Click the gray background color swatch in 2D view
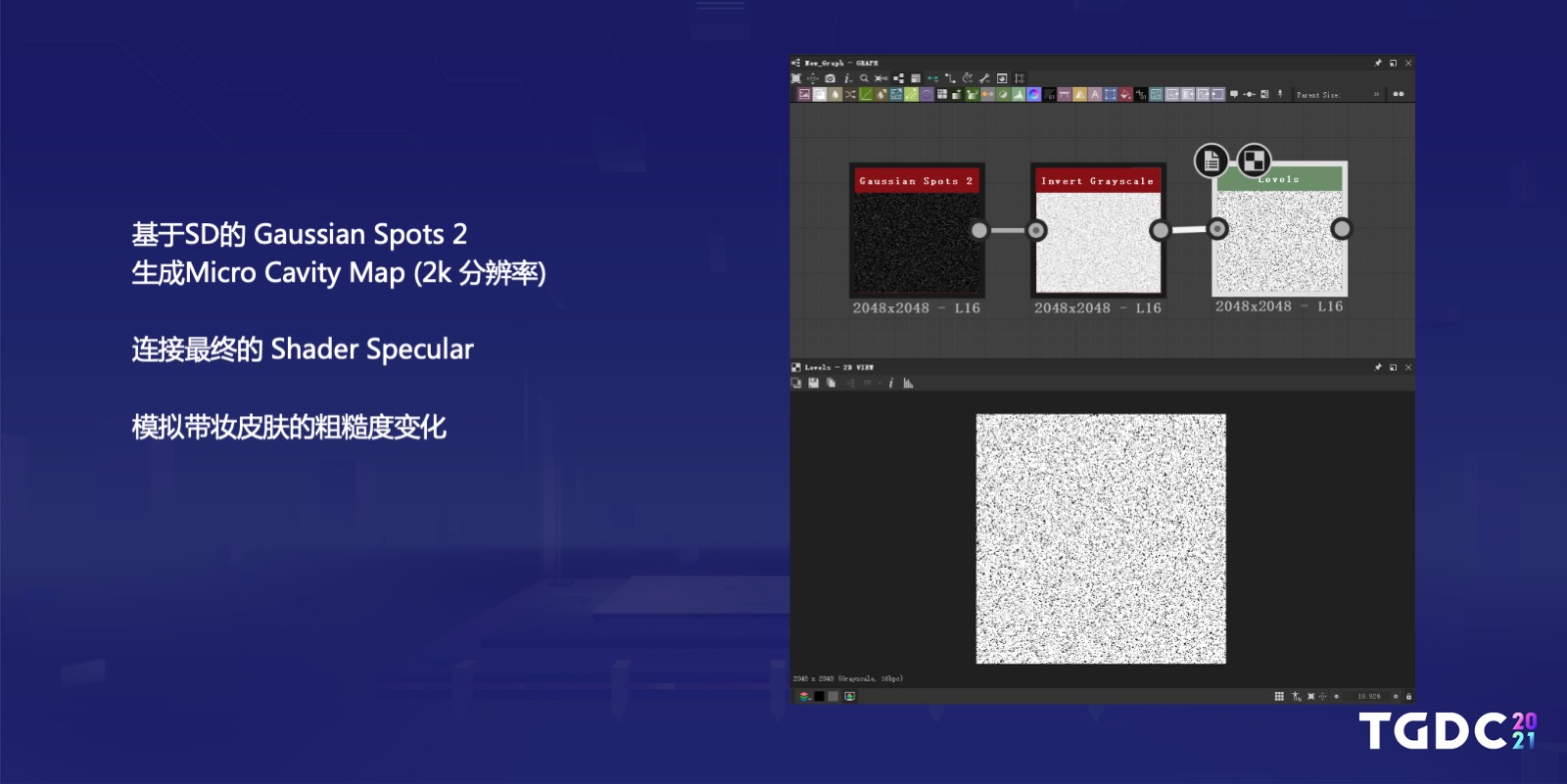This screenshot has height=784, width=1567. click(x=832, y=696)
